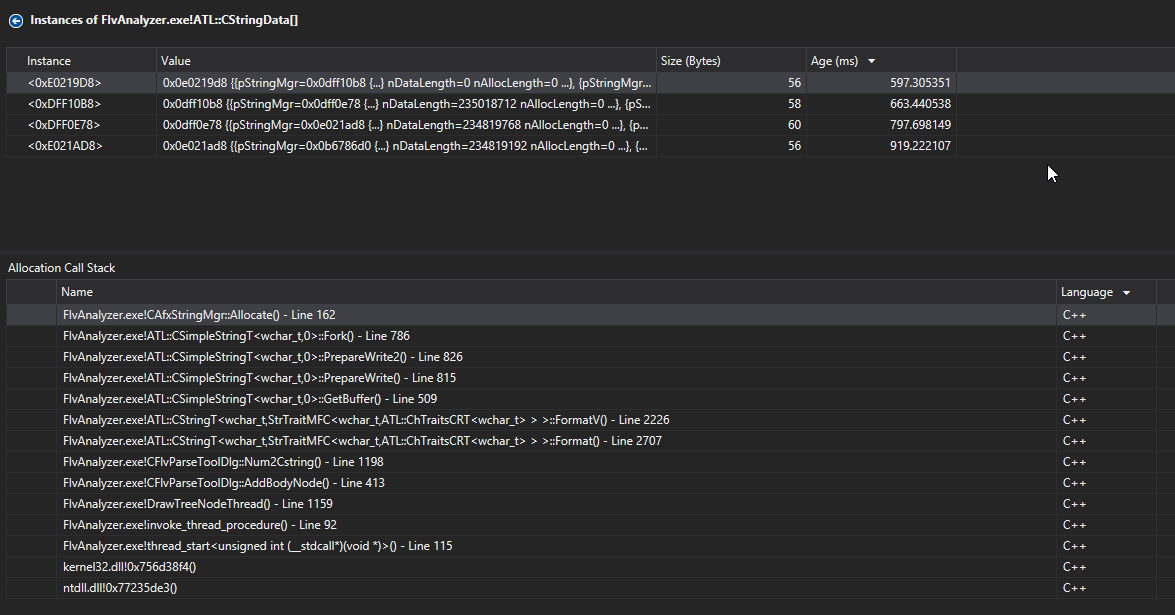
Task: Click the back arrow icon beside Instances title
Action: pos(15,19)
